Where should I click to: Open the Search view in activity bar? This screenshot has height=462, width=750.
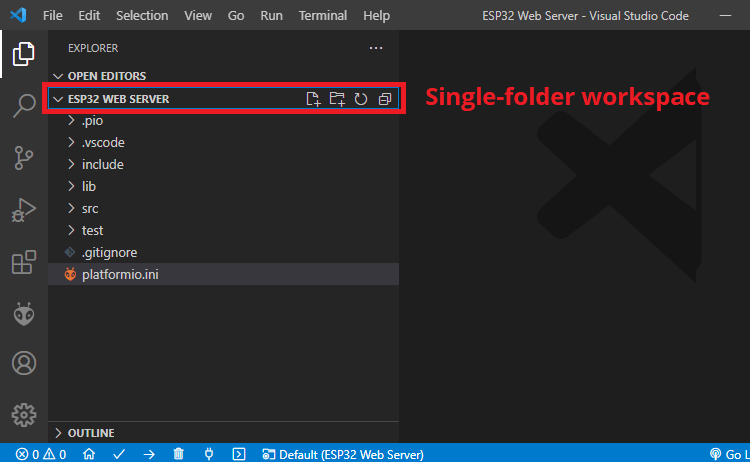(x=24, y=106)
